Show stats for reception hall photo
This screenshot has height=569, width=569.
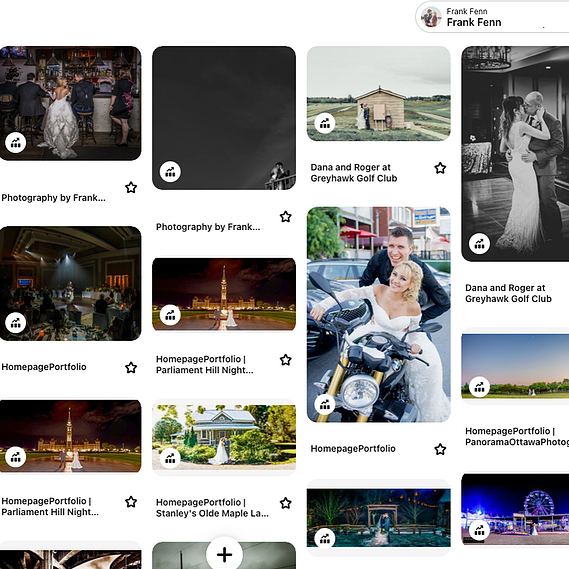16,323
